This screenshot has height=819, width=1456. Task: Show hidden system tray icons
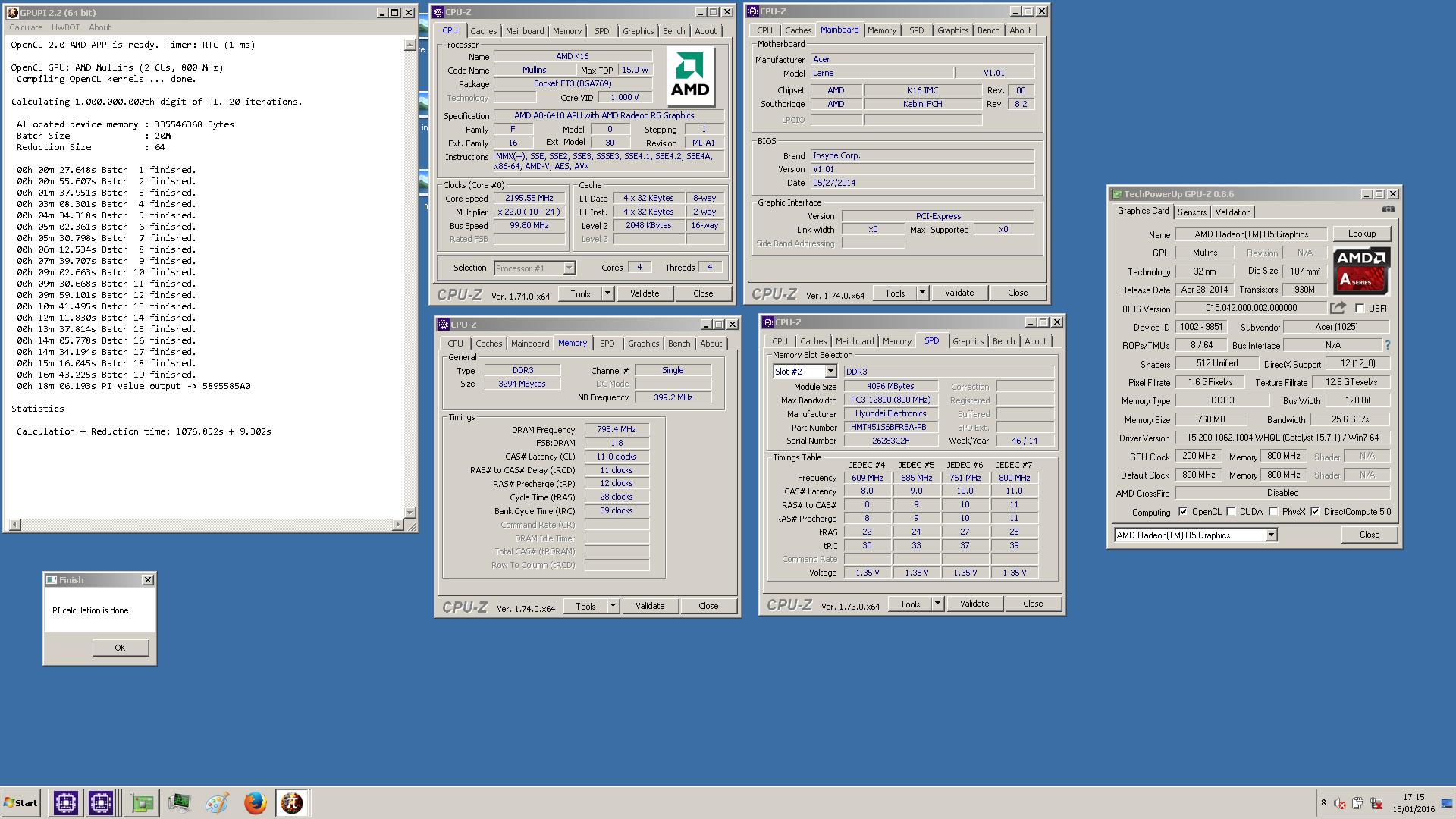click(x=1323, y=803)
